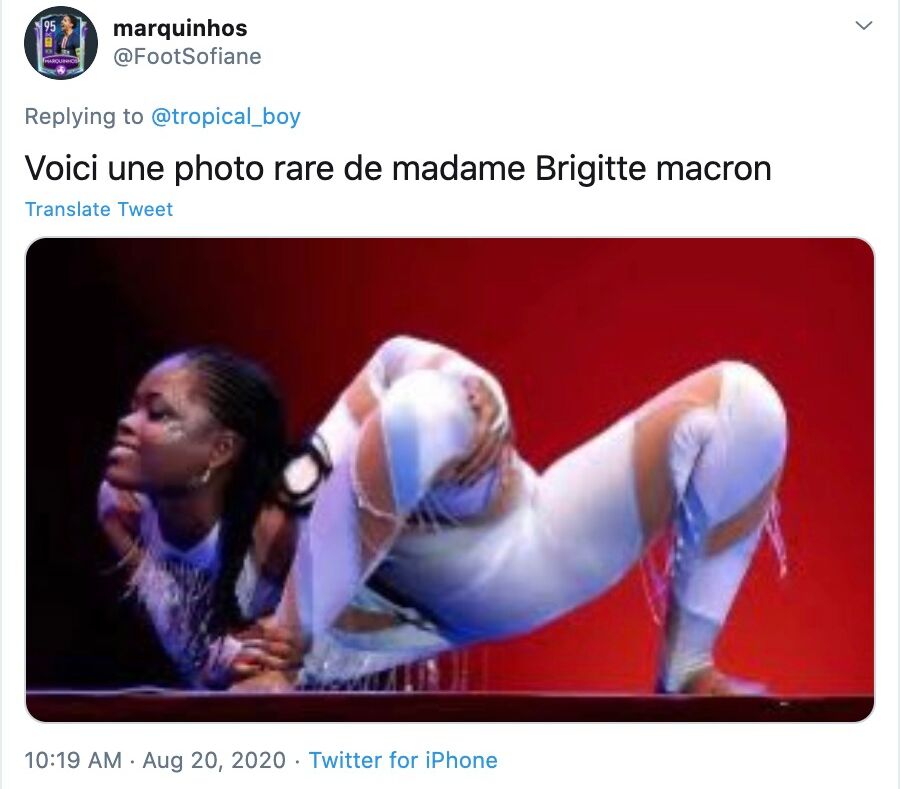This screenshot has height=789, width=900.
Task: Select the @FootSofiane handle
Action: coord(187,56)
